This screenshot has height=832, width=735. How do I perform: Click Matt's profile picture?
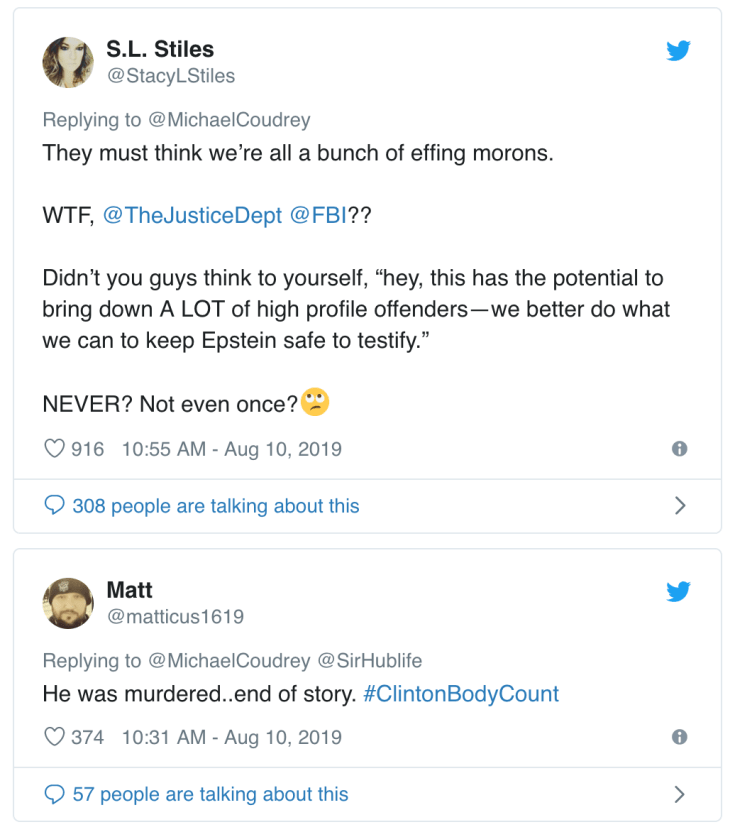pyautogui.click(x=67, y=602)
